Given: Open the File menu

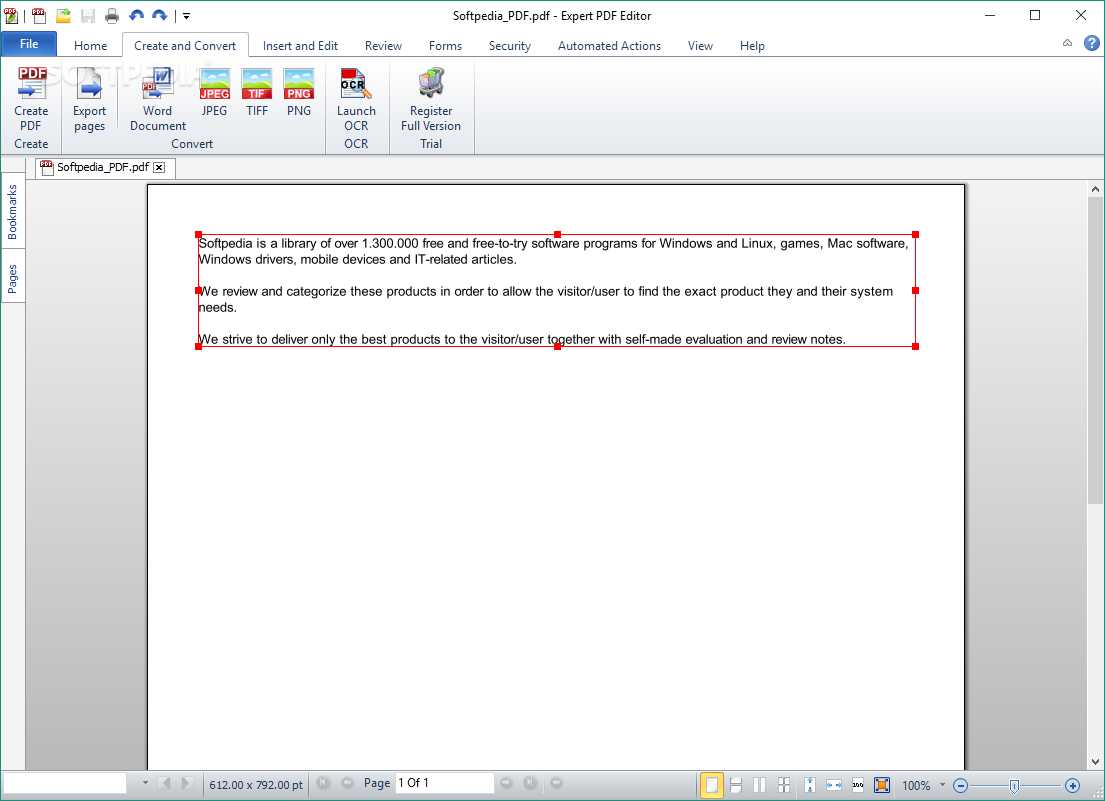Looking at the screenshot, I should tap(29, 44).
